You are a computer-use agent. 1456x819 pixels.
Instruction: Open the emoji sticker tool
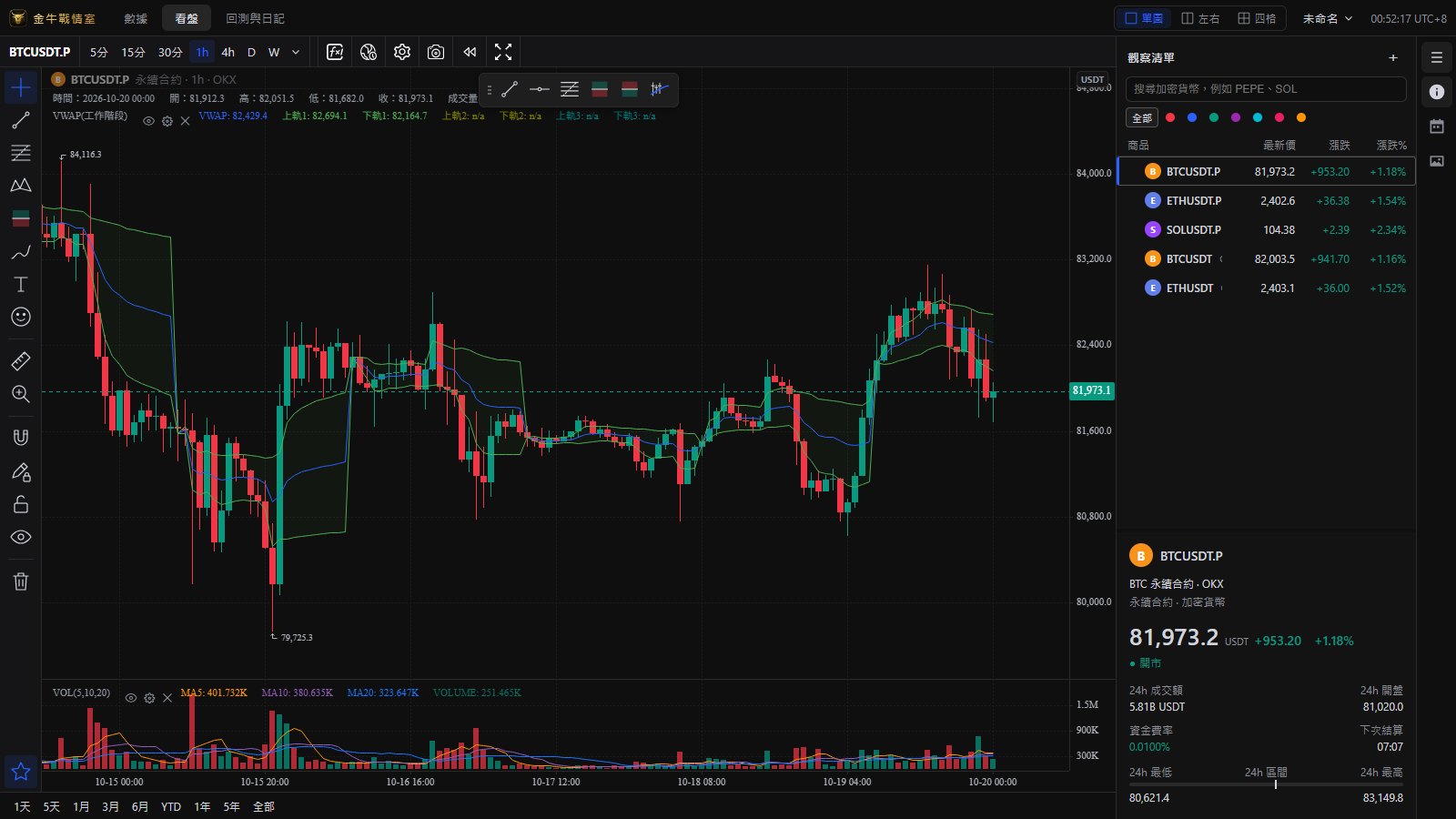[x=21, y=317]
